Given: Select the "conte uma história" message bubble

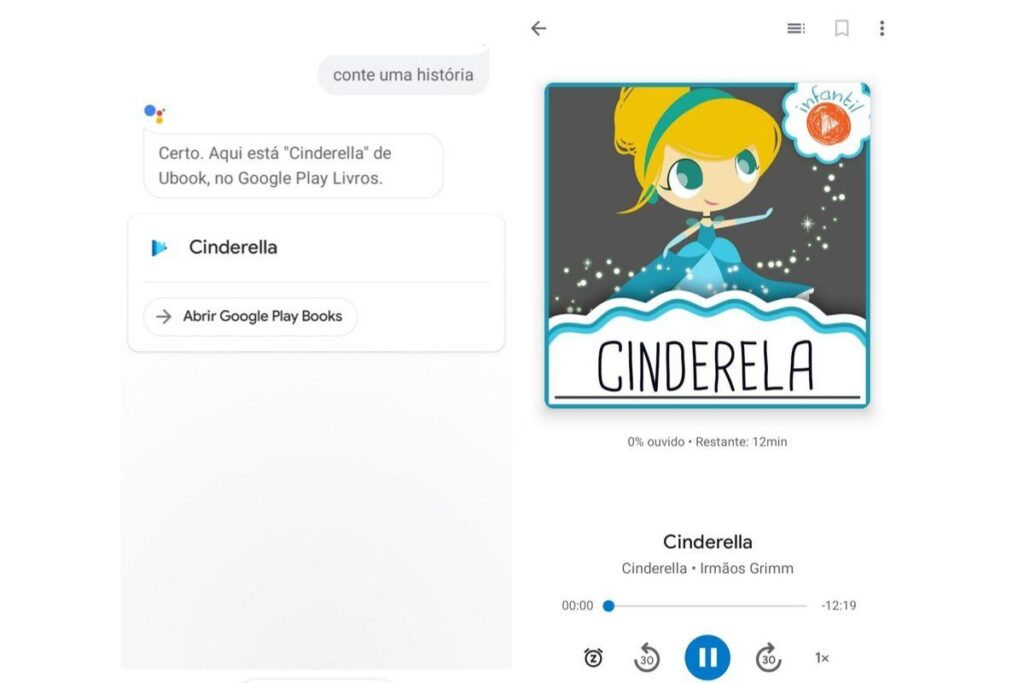Looking at the screenshot, I should pos(403,75).
